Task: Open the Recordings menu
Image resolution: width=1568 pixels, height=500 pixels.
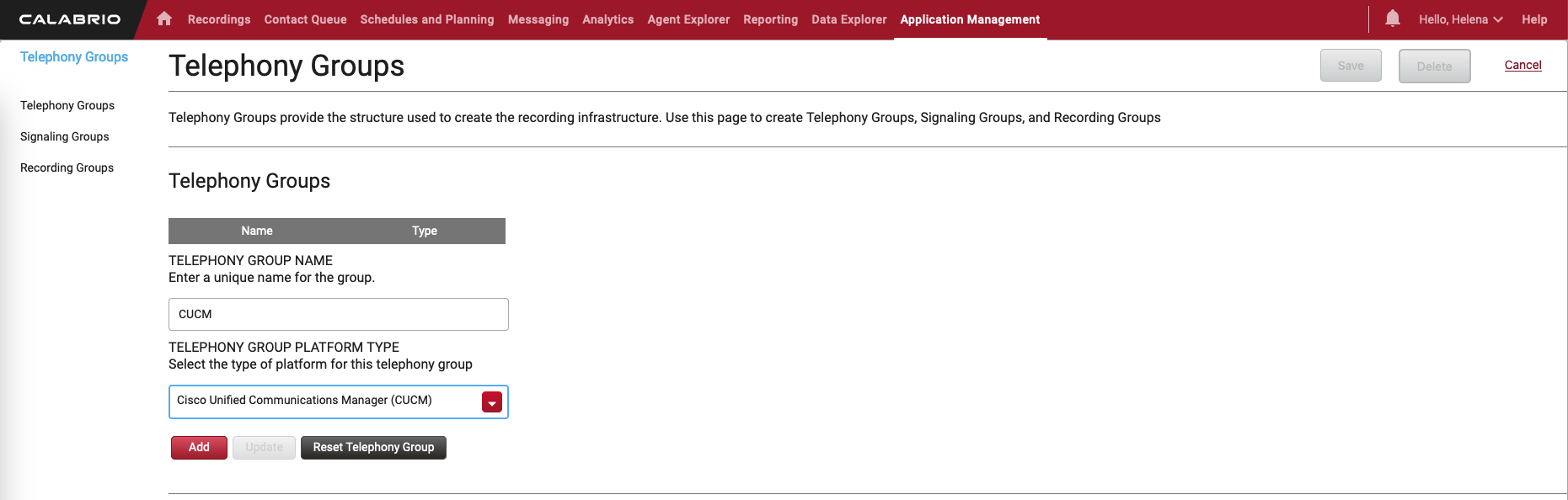Action: [x=219, y=19]
